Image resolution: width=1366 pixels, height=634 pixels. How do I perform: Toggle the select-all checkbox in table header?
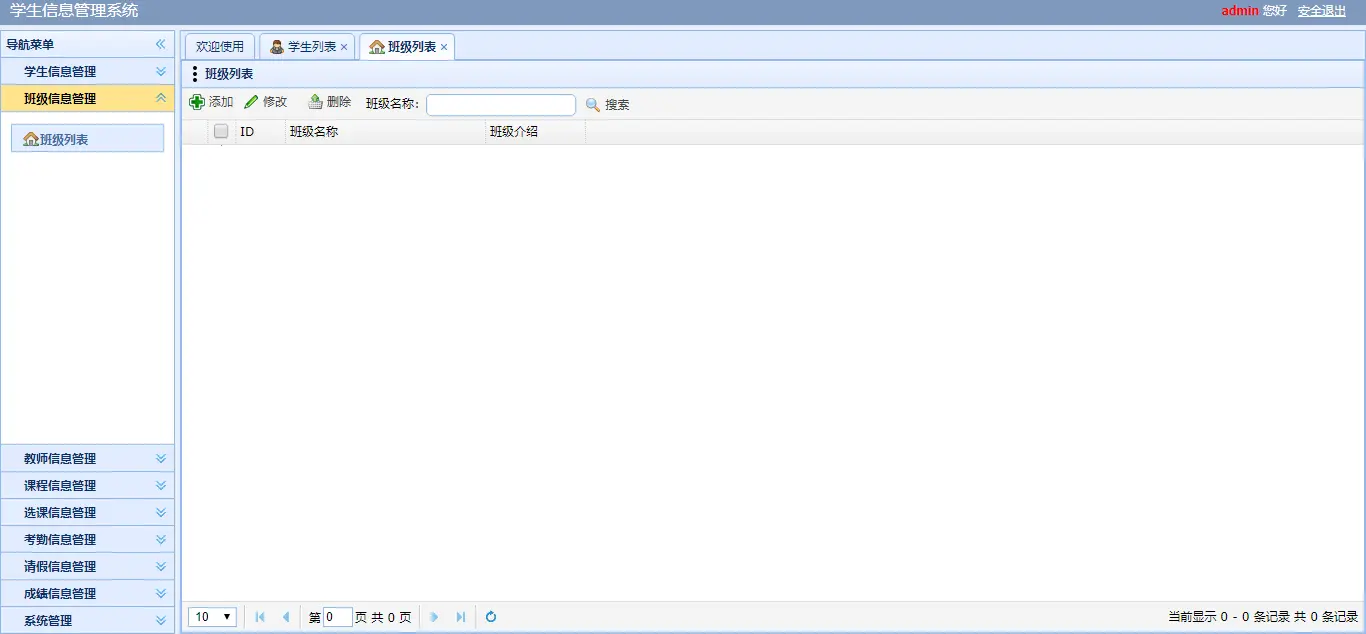[x=220, y=131]
